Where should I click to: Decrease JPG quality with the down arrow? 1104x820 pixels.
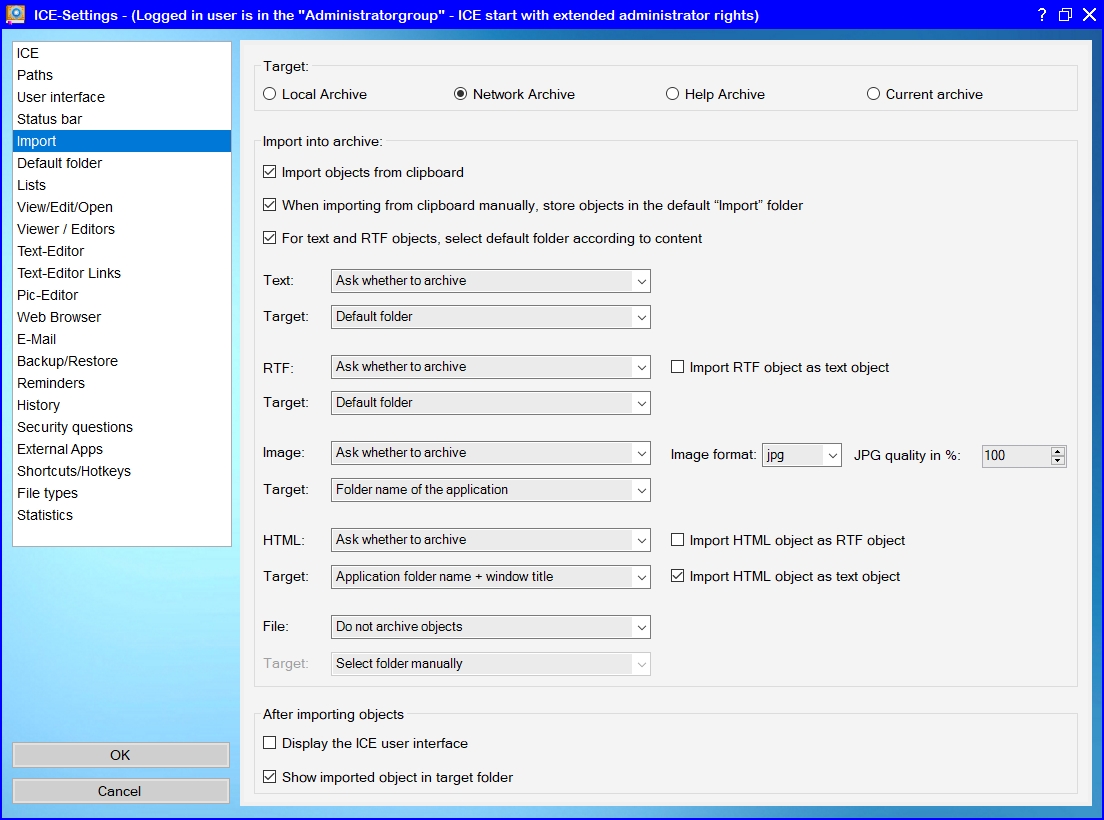1058,461
